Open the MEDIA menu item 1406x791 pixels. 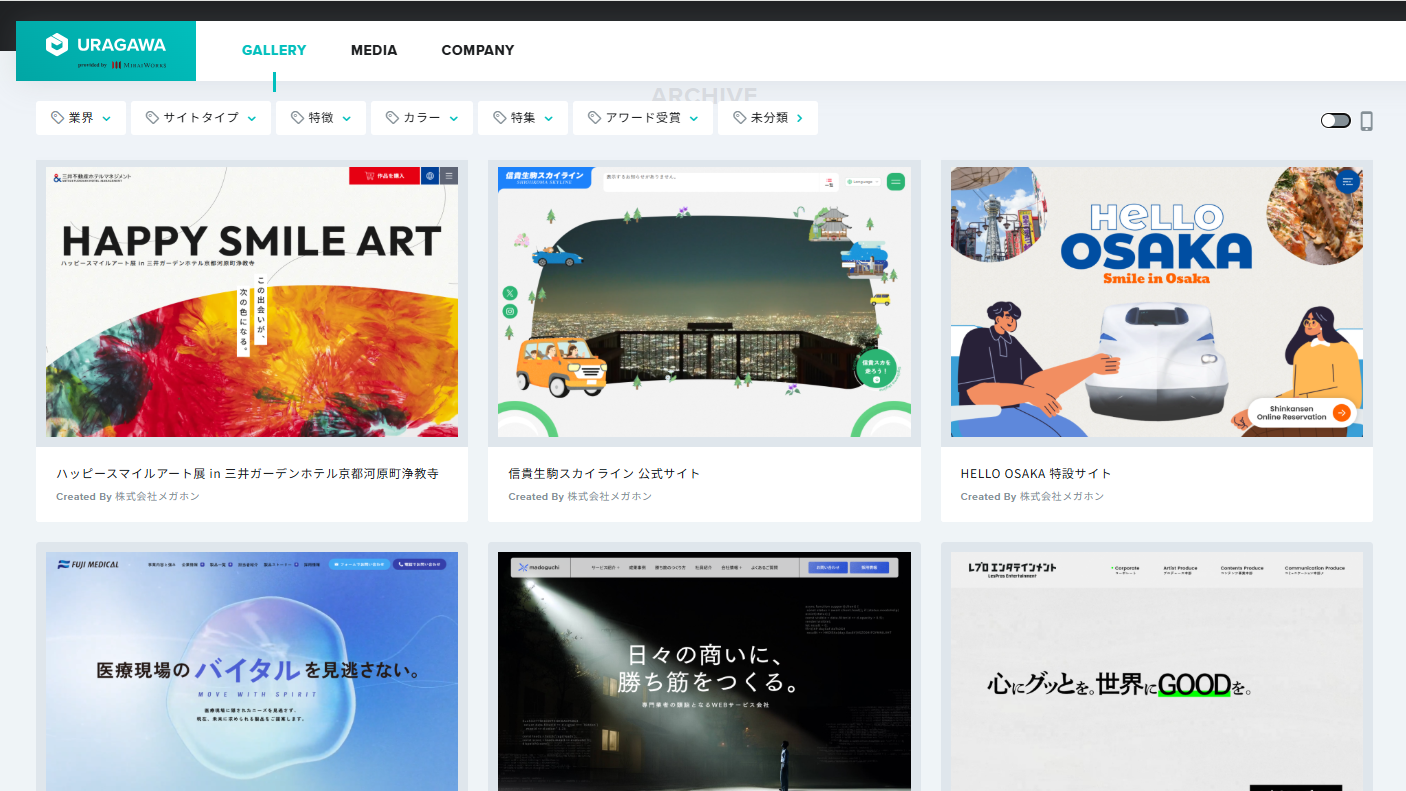(x=374, y=50)
